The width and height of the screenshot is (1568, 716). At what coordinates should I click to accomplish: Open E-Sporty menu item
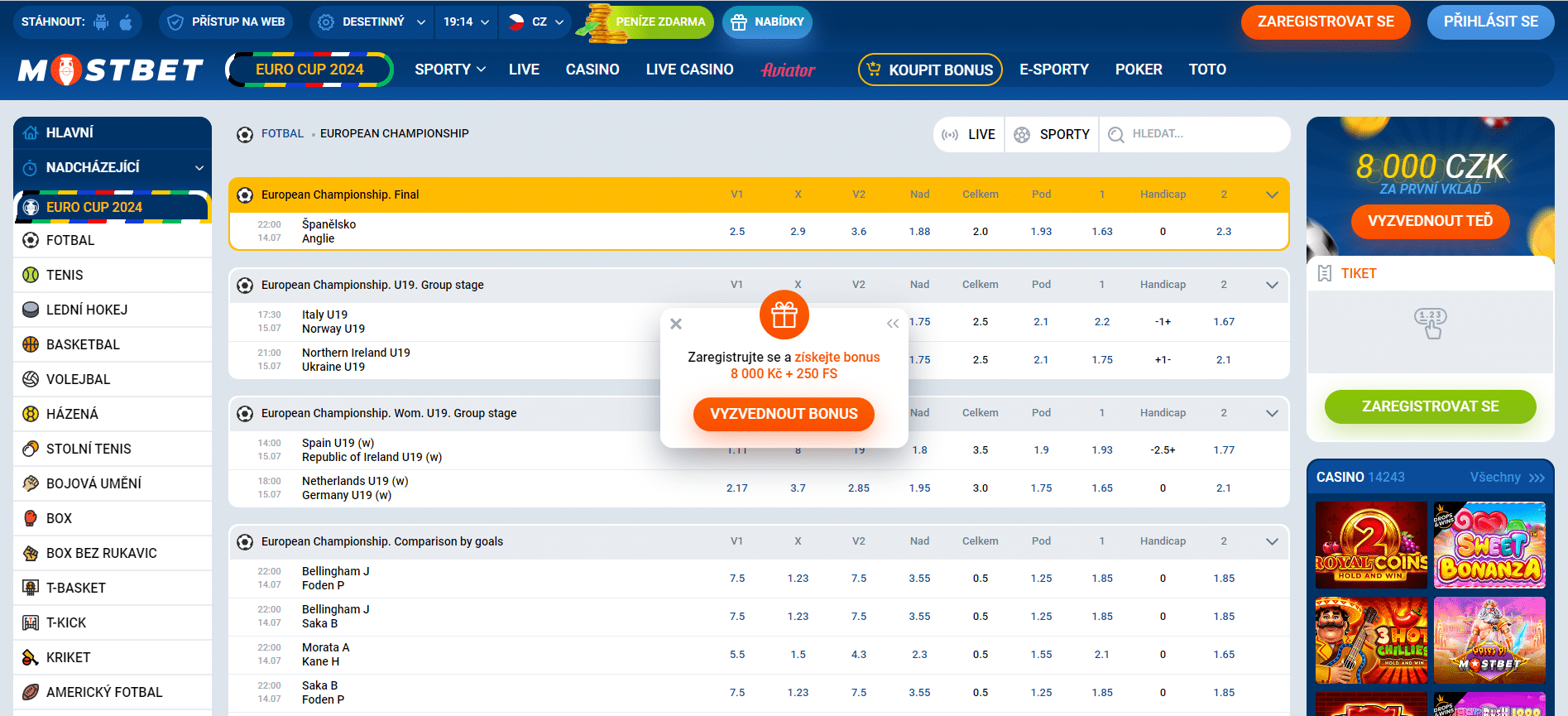tap(1054, 70)
